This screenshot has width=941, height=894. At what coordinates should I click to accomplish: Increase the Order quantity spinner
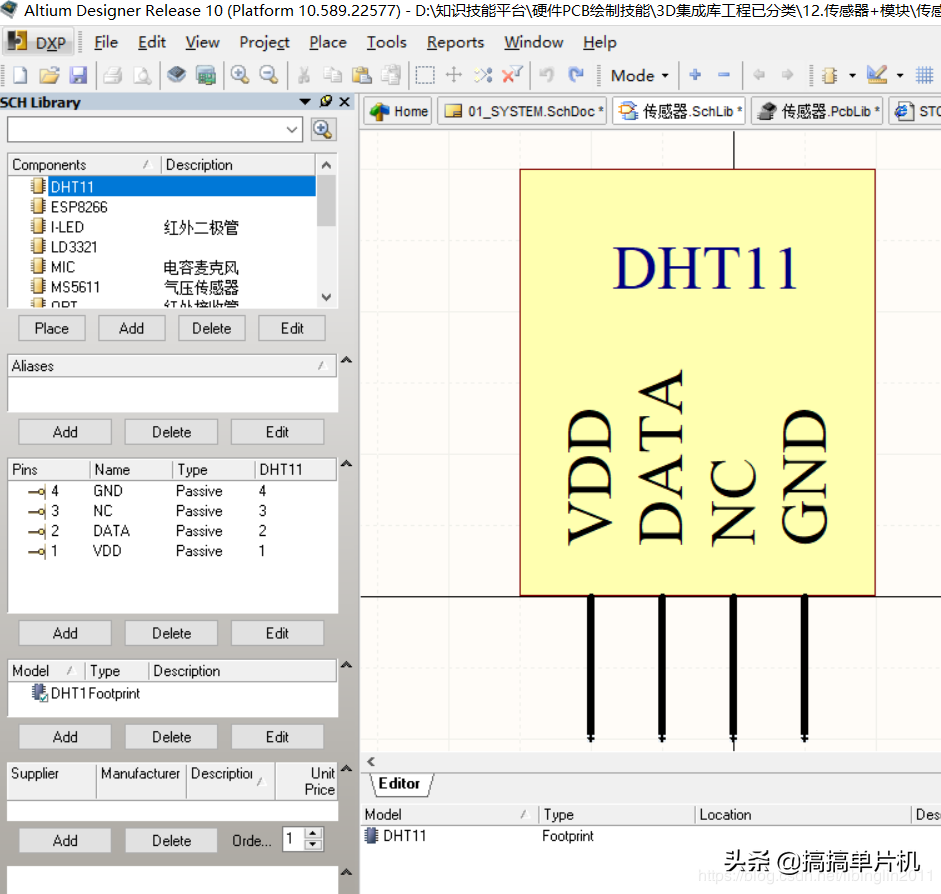pos(314,834)
